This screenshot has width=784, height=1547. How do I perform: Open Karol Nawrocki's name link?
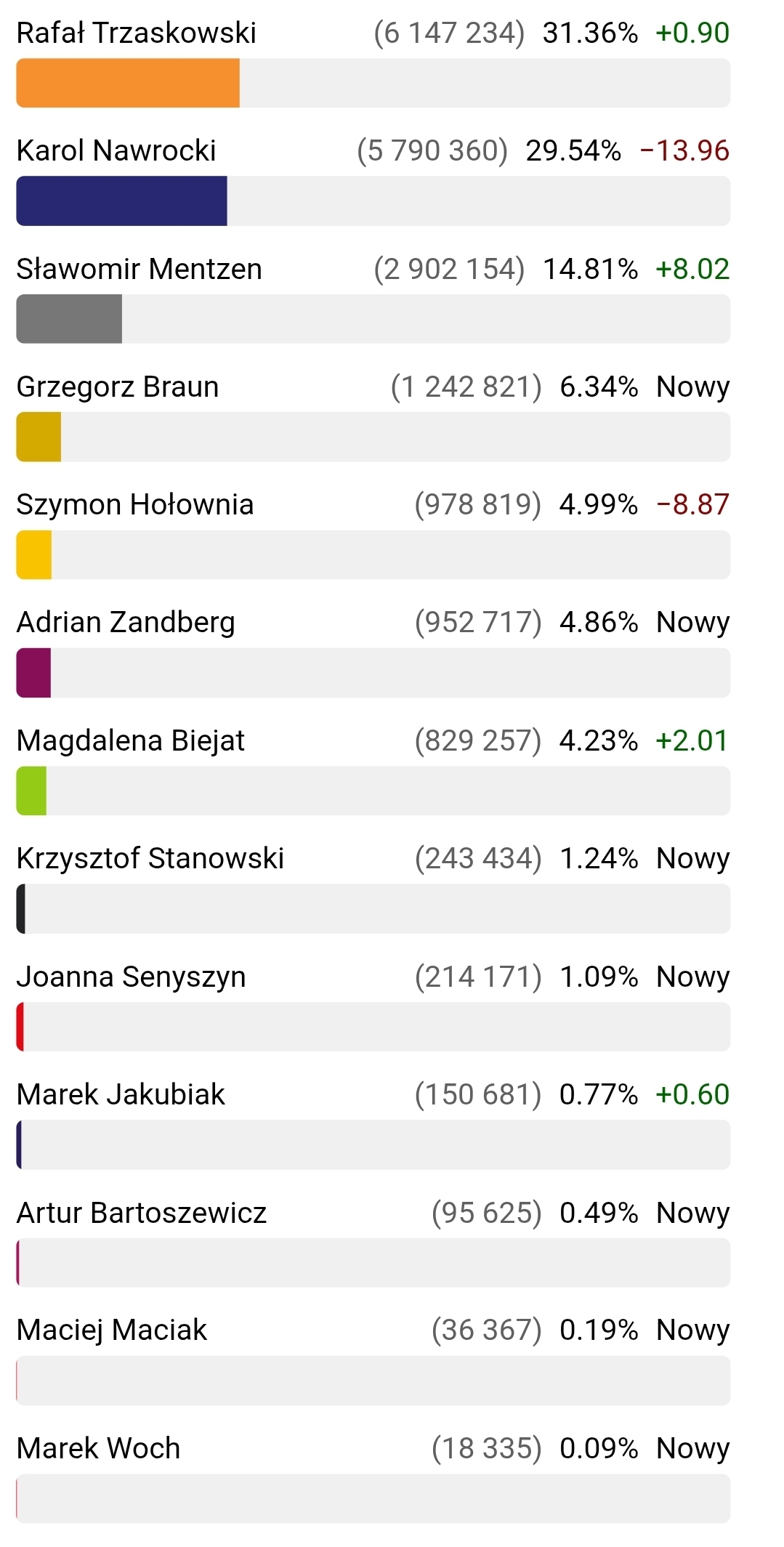116,150
